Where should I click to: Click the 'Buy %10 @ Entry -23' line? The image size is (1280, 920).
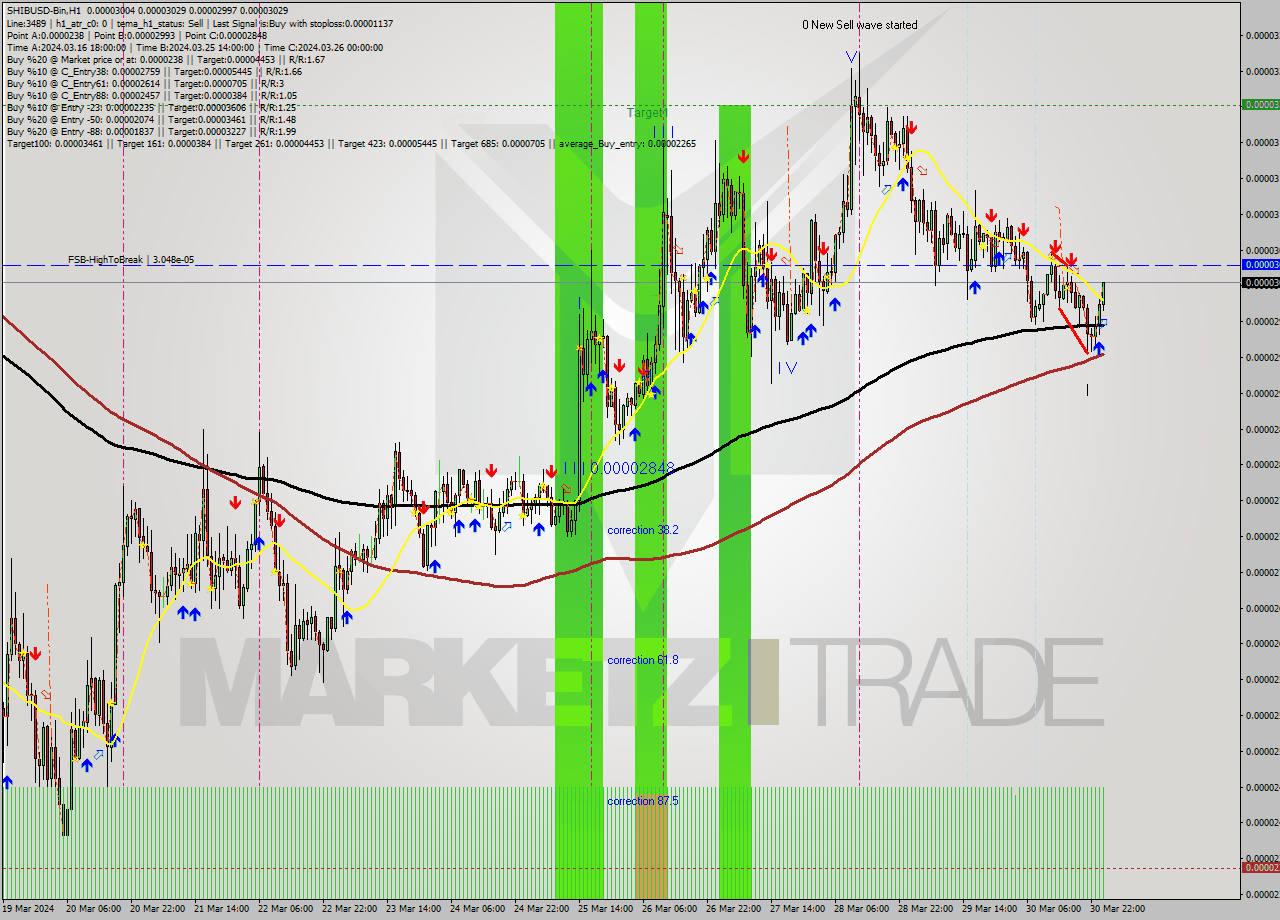pyautogui.click(x=151, y=107)
